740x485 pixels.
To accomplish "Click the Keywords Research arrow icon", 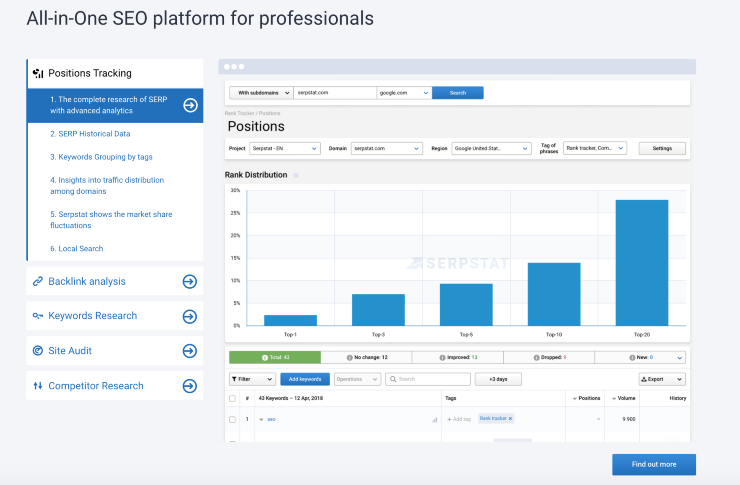I will click(x=189, y=317).
